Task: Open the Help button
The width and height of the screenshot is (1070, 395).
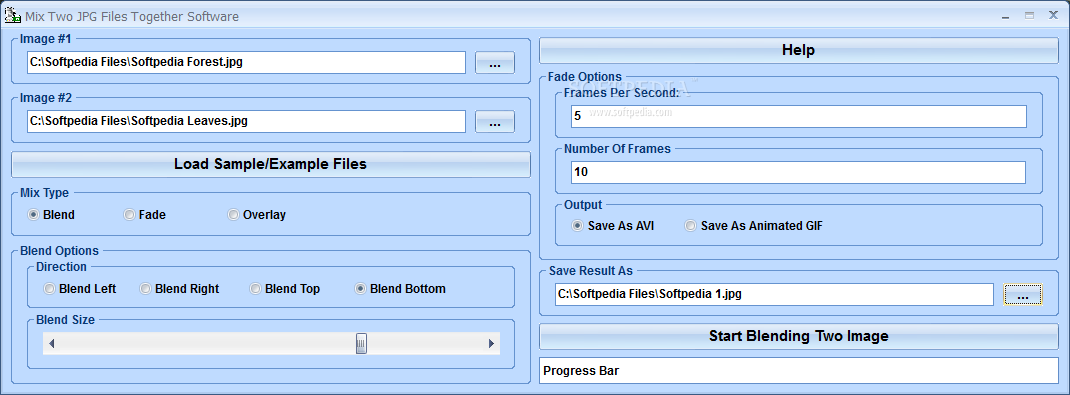Action: (x=798, y=50)
